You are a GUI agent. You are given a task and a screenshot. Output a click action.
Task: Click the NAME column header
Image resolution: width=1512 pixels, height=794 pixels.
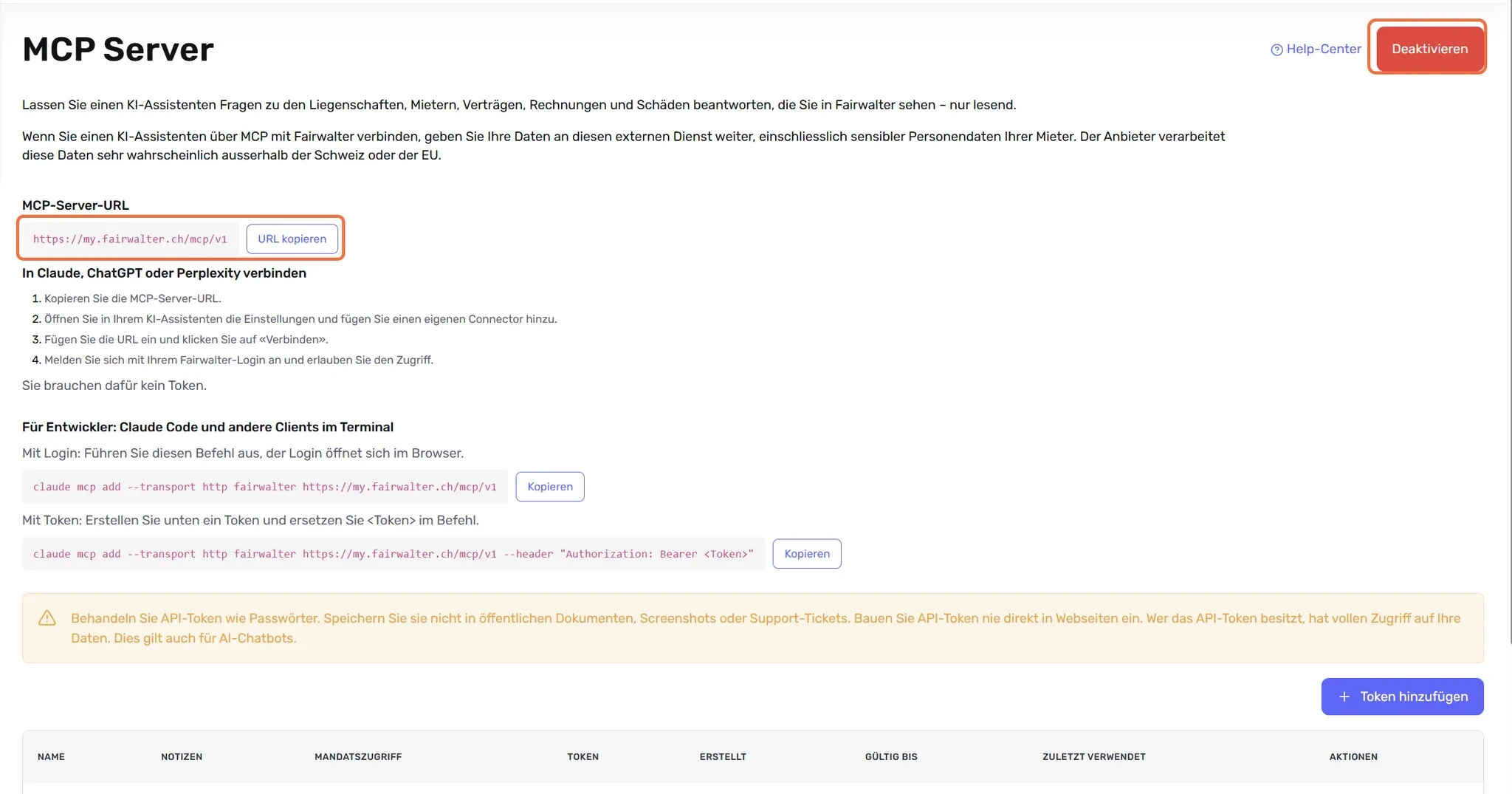tap(51, 756)
